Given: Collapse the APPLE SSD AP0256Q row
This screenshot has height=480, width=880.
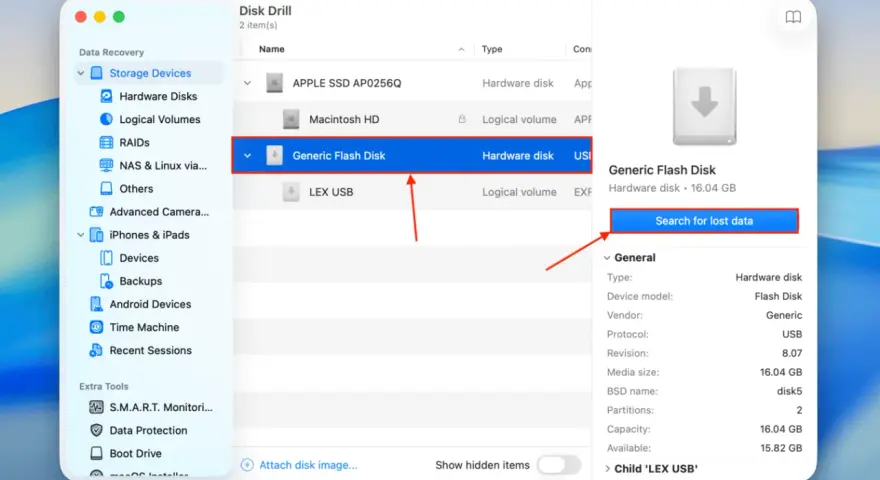Looking at the screenshot, I should point(248,83).
